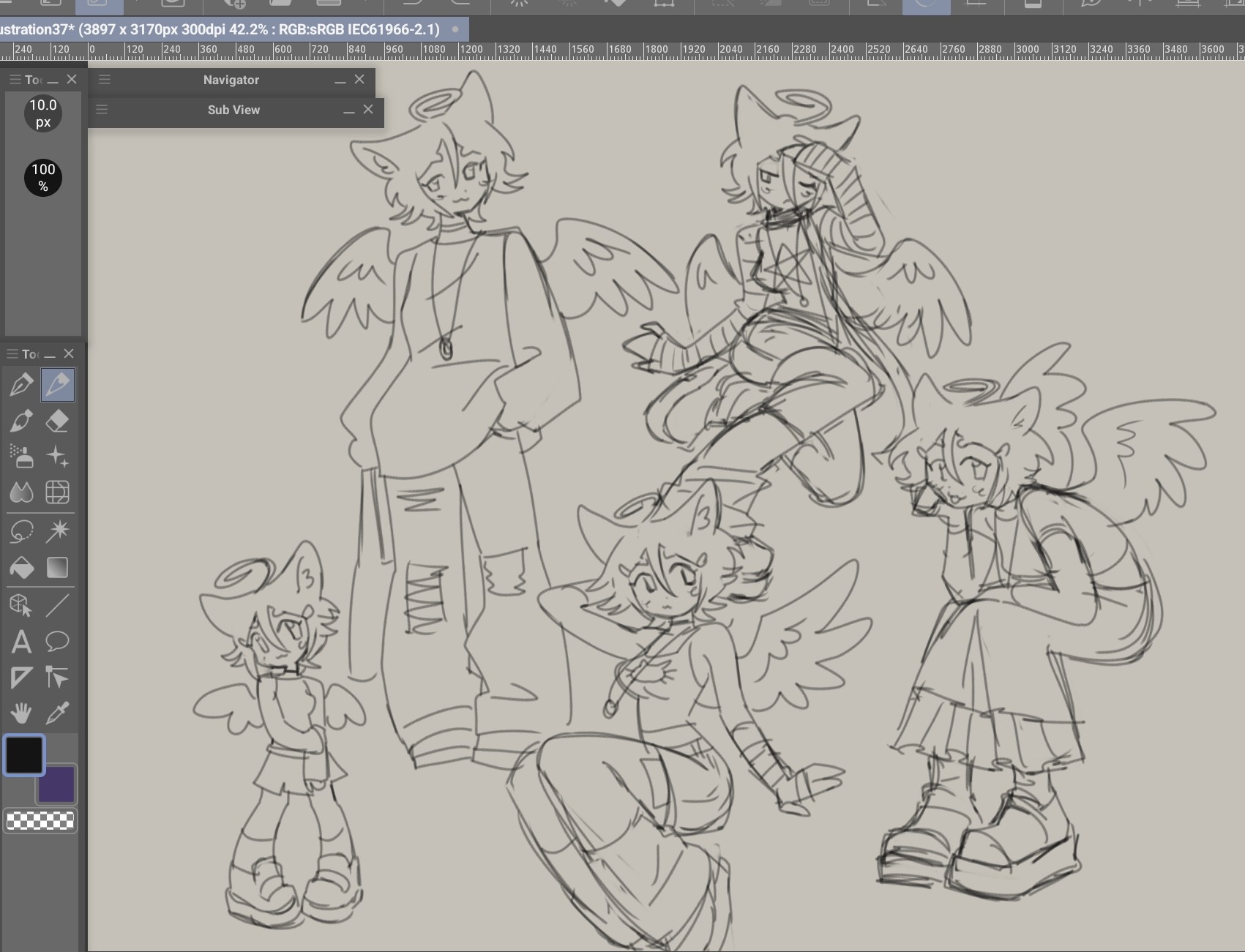The height and width of the screenshot is (952, 1245).
Task: Click the 100% opacity indicator
Action: pos(43,178)
